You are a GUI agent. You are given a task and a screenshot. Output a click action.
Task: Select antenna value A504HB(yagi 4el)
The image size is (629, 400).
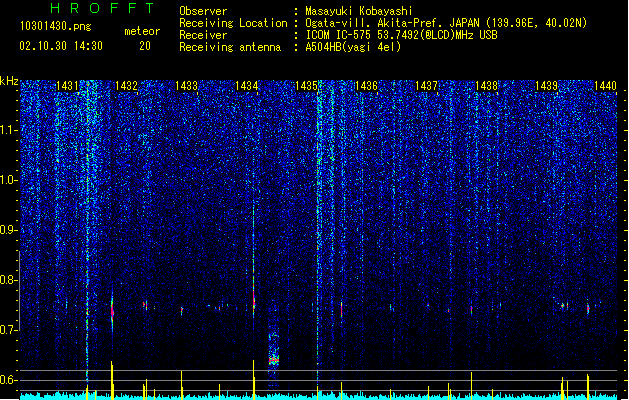pos(353,47)
